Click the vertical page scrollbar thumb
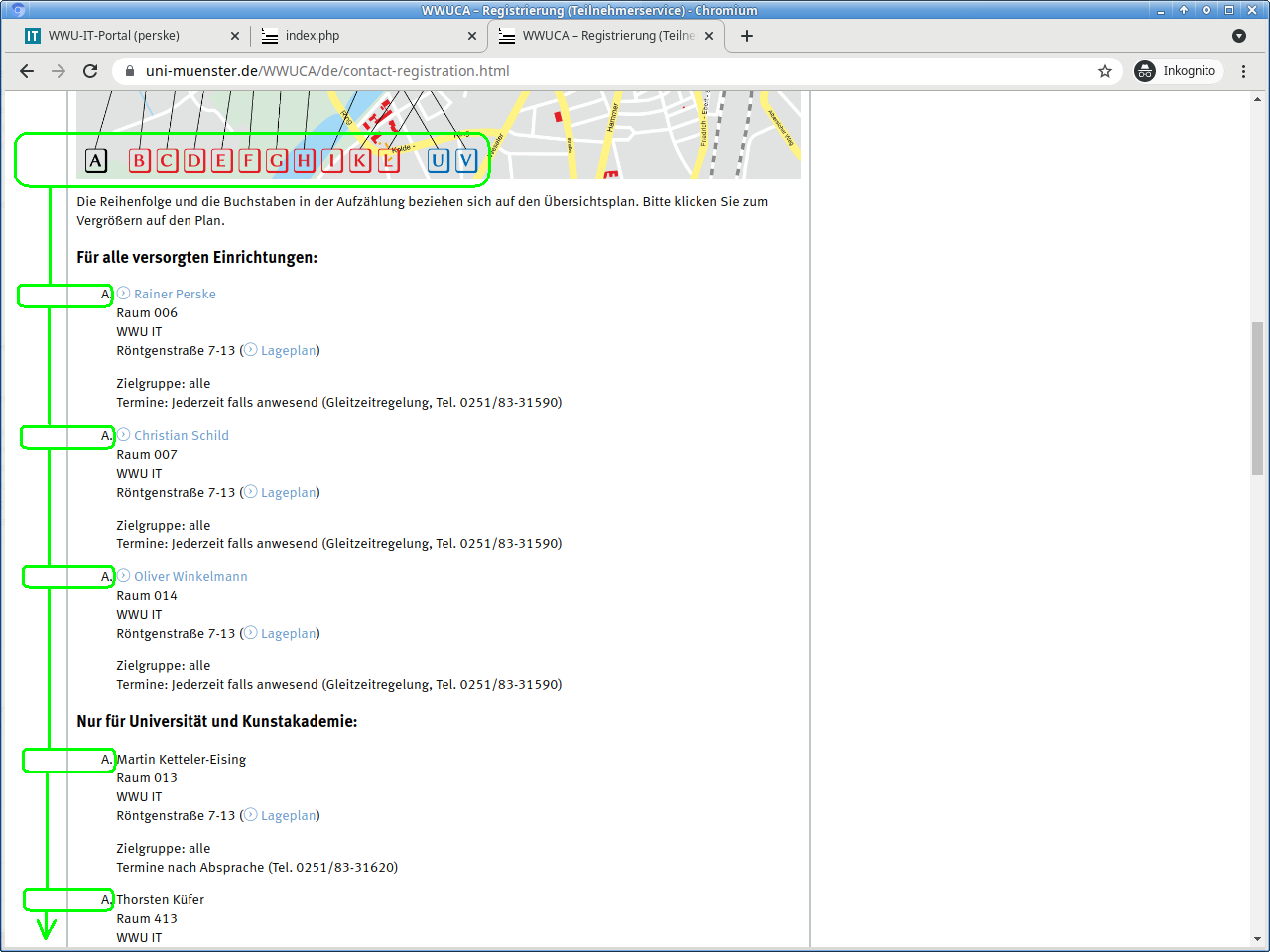The width and height of the screenshot is (1270, 952). coord(1258,397)
